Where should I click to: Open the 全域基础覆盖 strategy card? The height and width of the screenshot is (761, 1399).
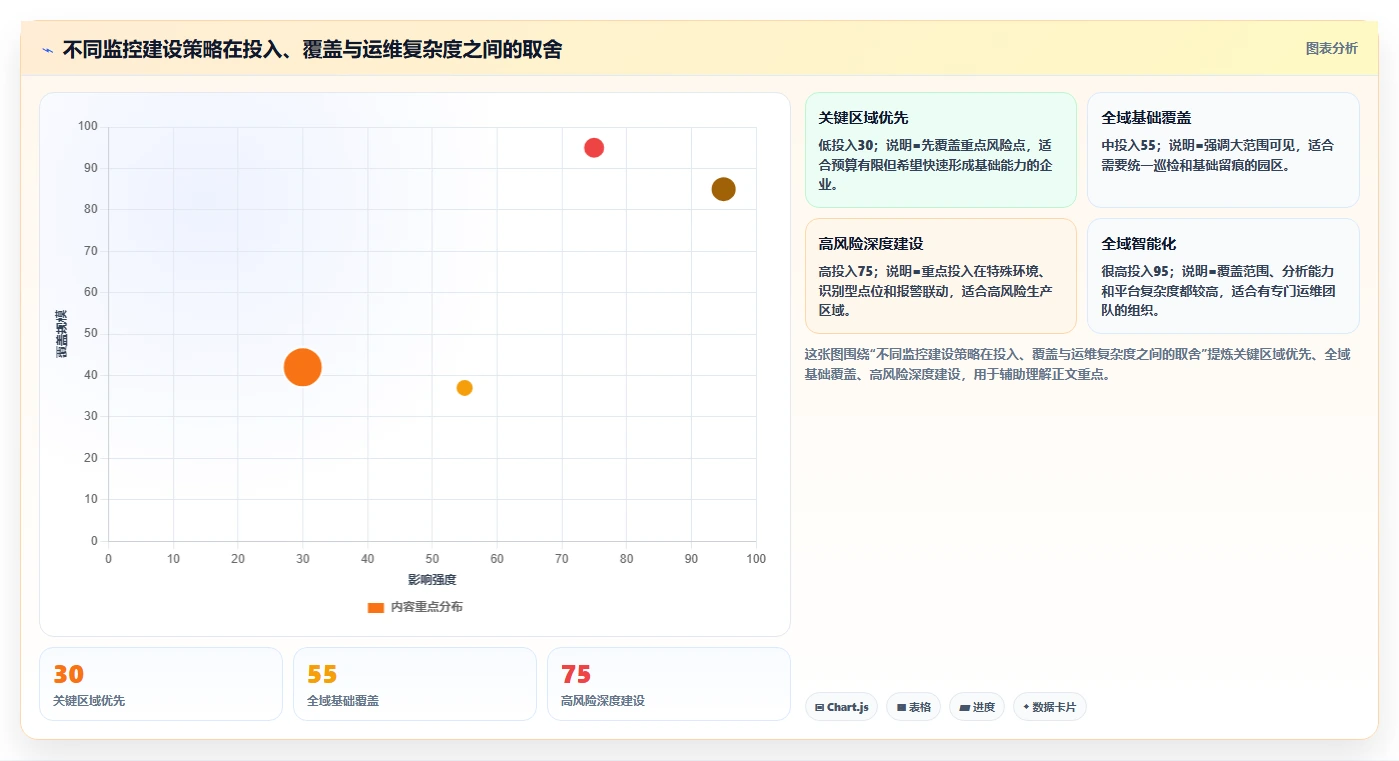tap(1223, 150)
